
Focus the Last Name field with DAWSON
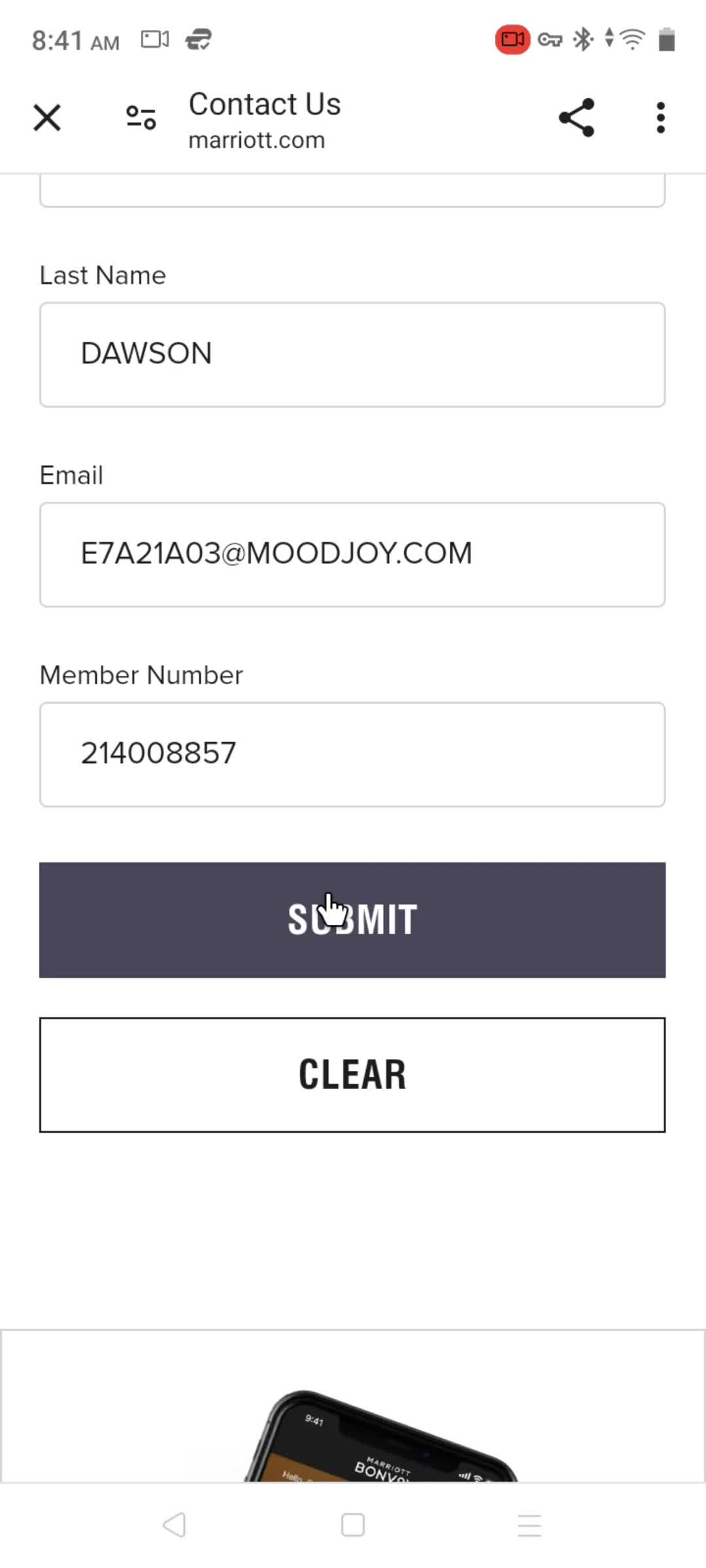tap(352, 355)
